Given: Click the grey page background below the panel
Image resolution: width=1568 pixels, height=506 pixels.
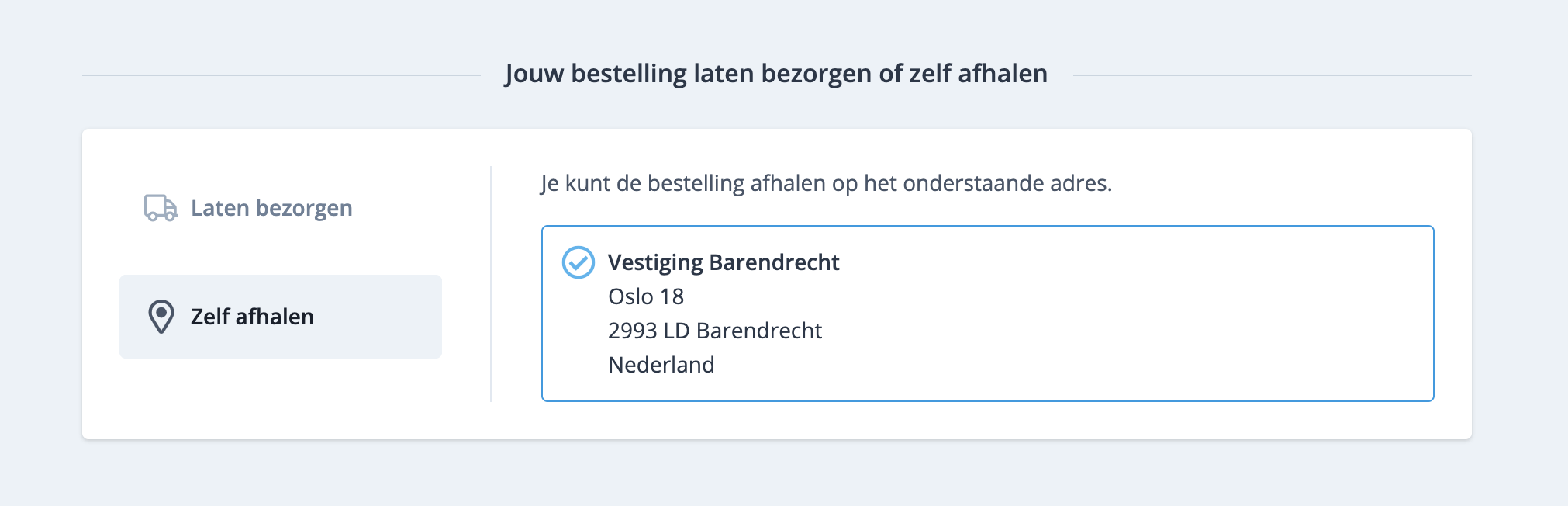Looking at the screenshot, I should pos(775,475).
